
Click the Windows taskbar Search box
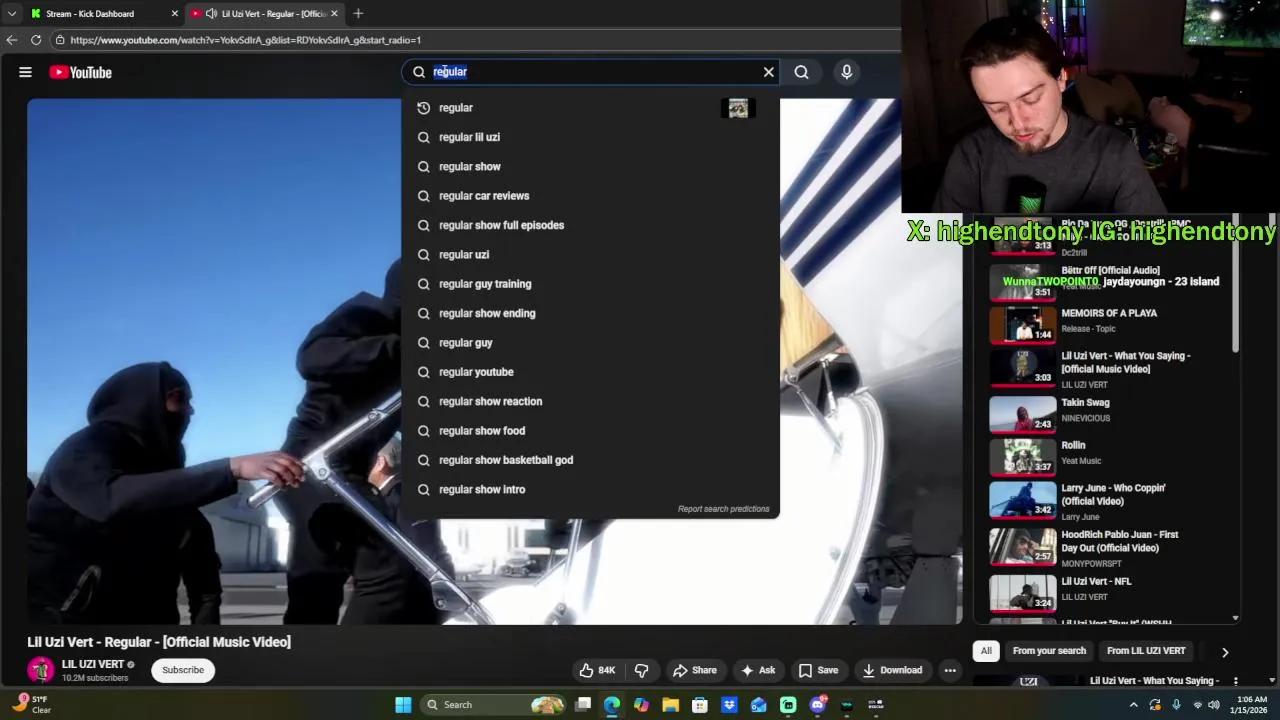click(x=494, y=705)
